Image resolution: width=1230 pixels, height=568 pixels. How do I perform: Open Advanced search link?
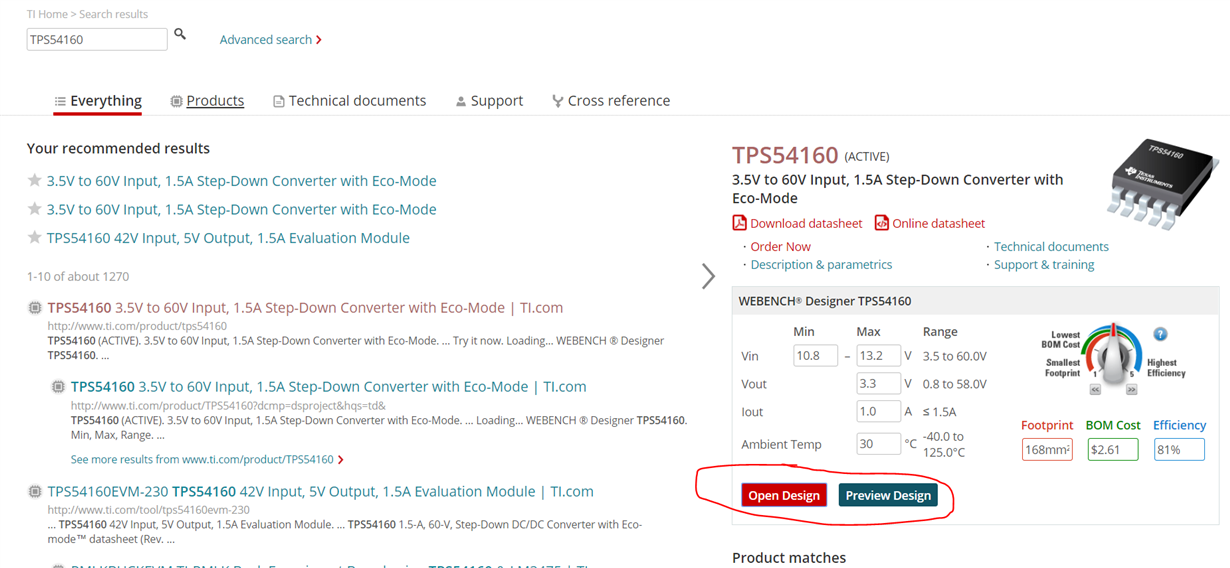pyautogui.click(x=271, y=40)
